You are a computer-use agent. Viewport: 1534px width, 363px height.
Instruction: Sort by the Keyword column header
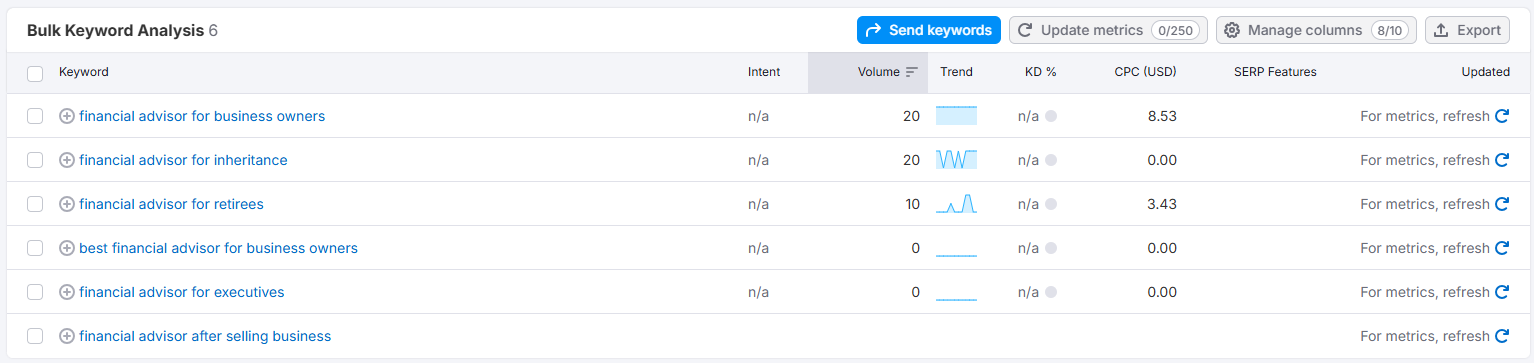click(84, 72)
